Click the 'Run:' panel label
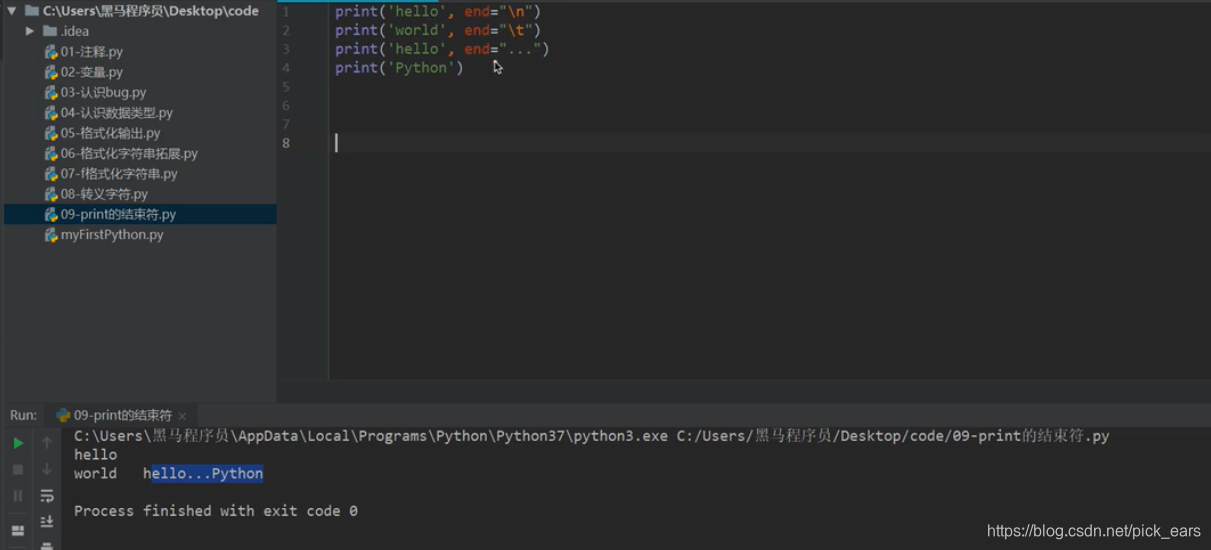This screenshot has width=1211, height=550. pyautogui.click(x=23, y=415)
